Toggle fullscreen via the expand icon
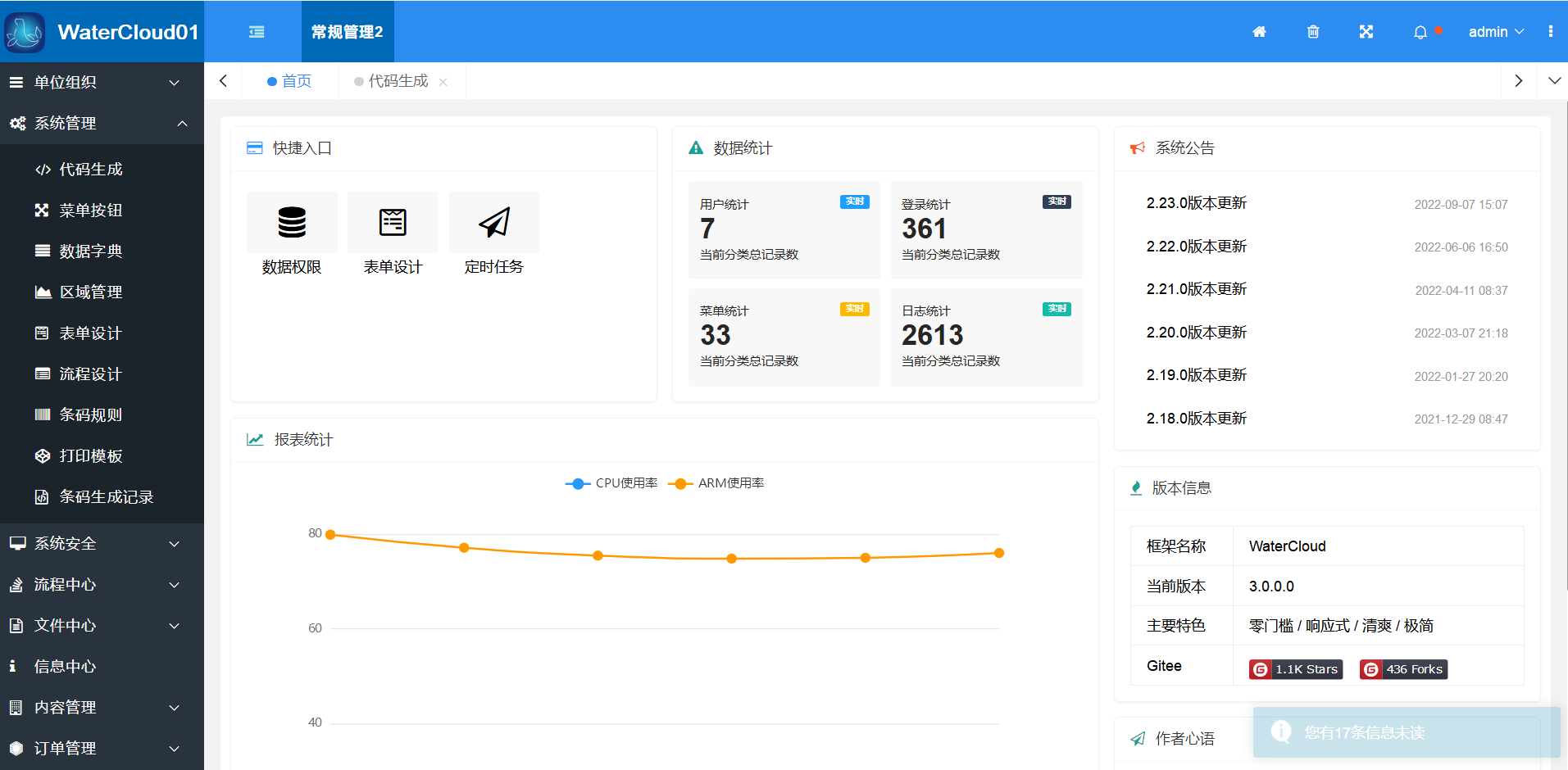The image size is (1568, 770). tap(1366, 32)
